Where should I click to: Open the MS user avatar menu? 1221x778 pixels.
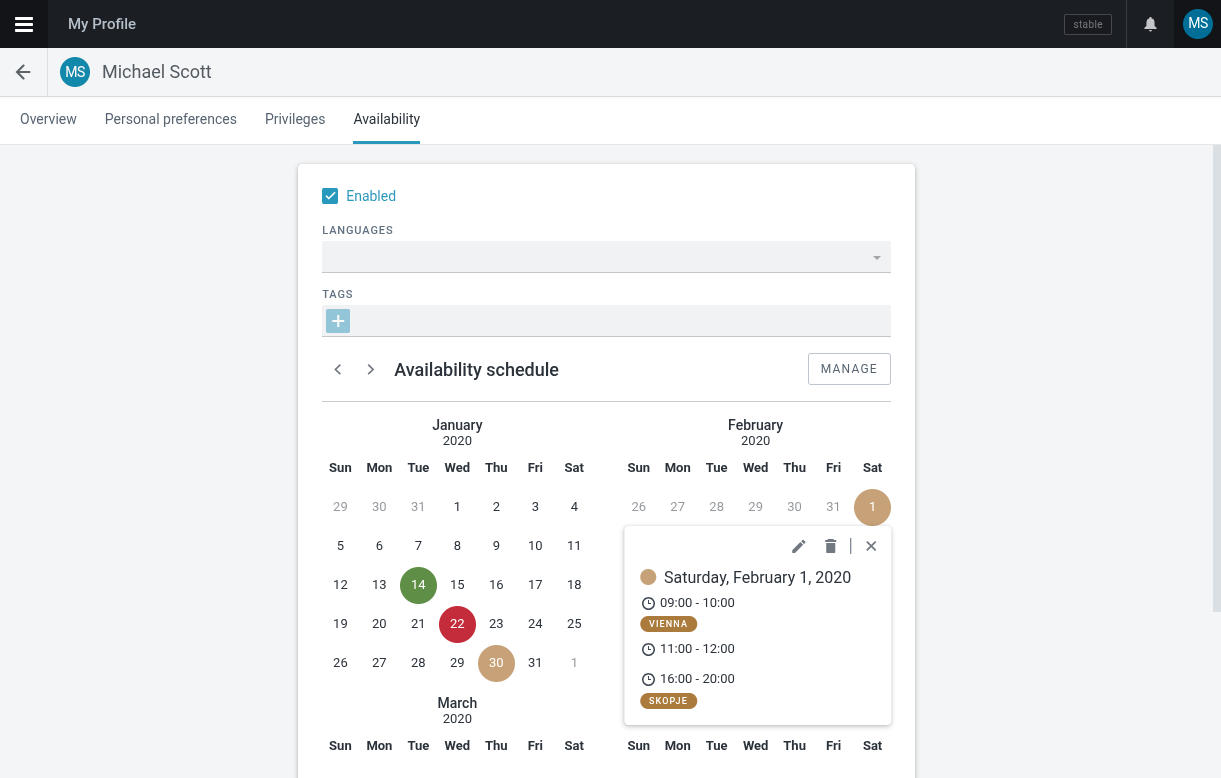[1197, 24]
